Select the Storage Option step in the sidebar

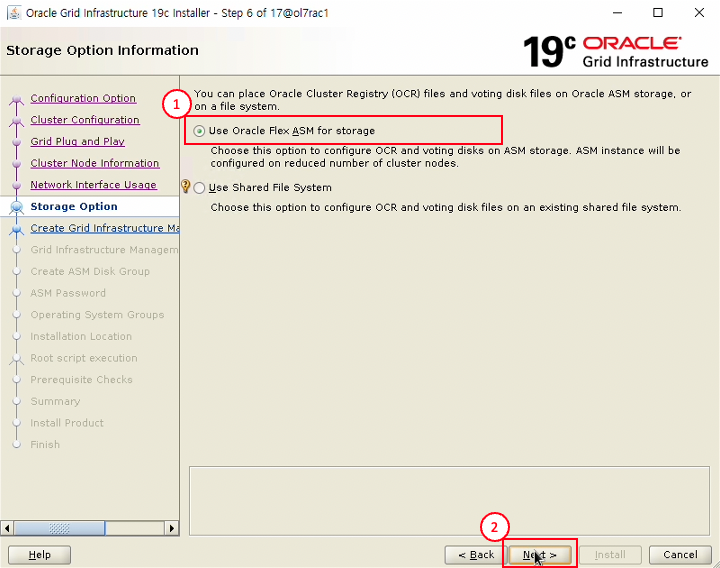[74, 206]
